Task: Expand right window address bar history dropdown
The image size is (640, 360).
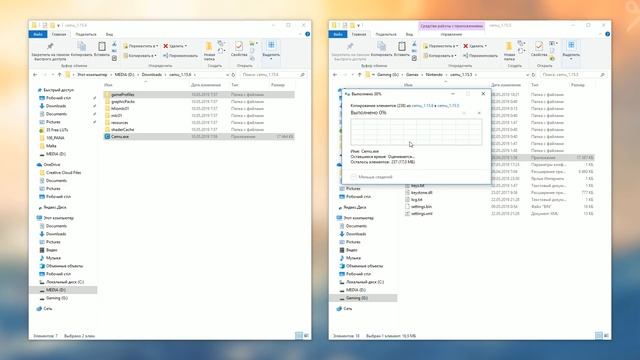Action: pos(527,75)
